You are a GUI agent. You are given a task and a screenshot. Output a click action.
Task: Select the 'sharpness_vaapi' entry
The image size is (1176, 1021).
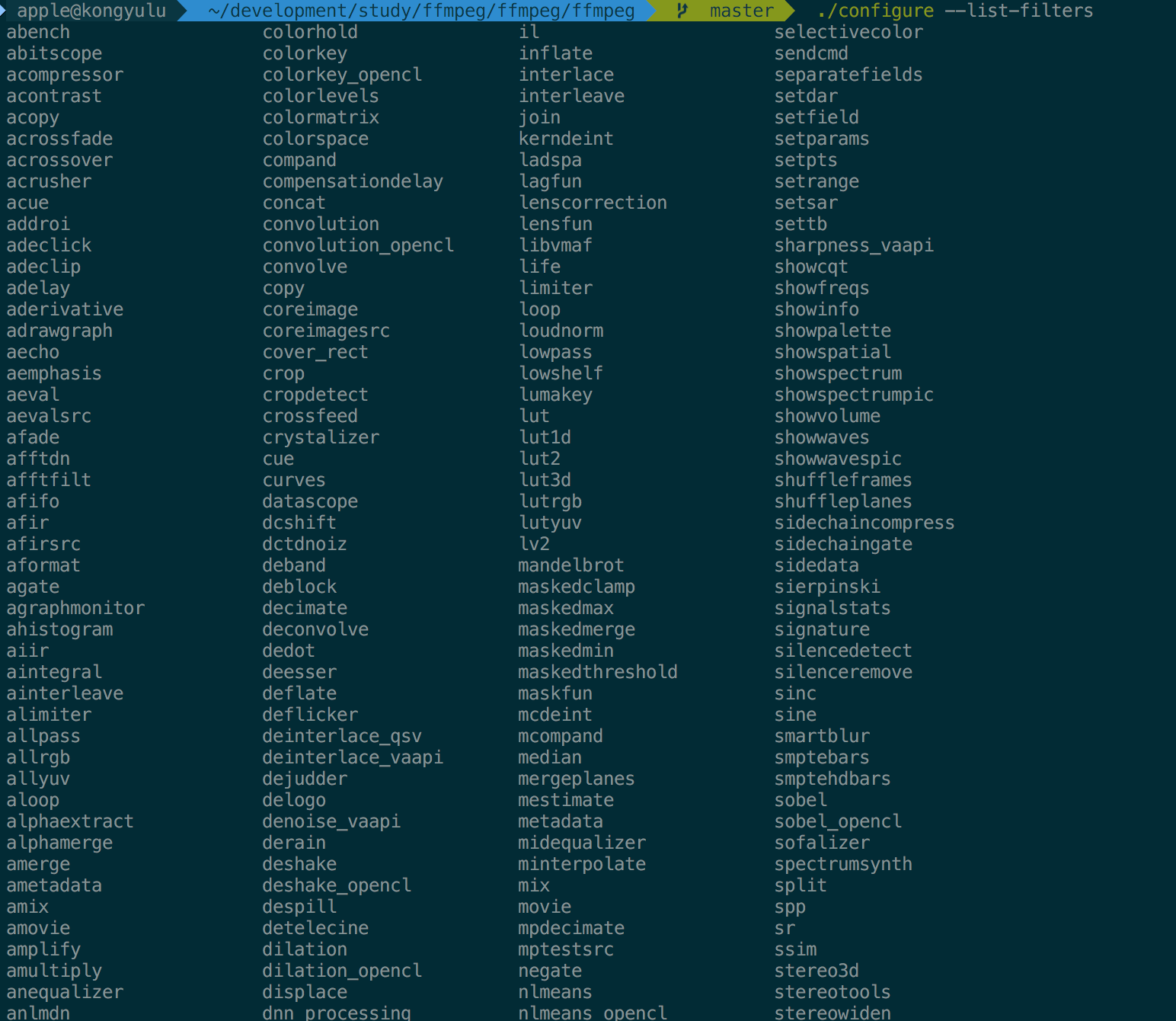tap(854, 245)
